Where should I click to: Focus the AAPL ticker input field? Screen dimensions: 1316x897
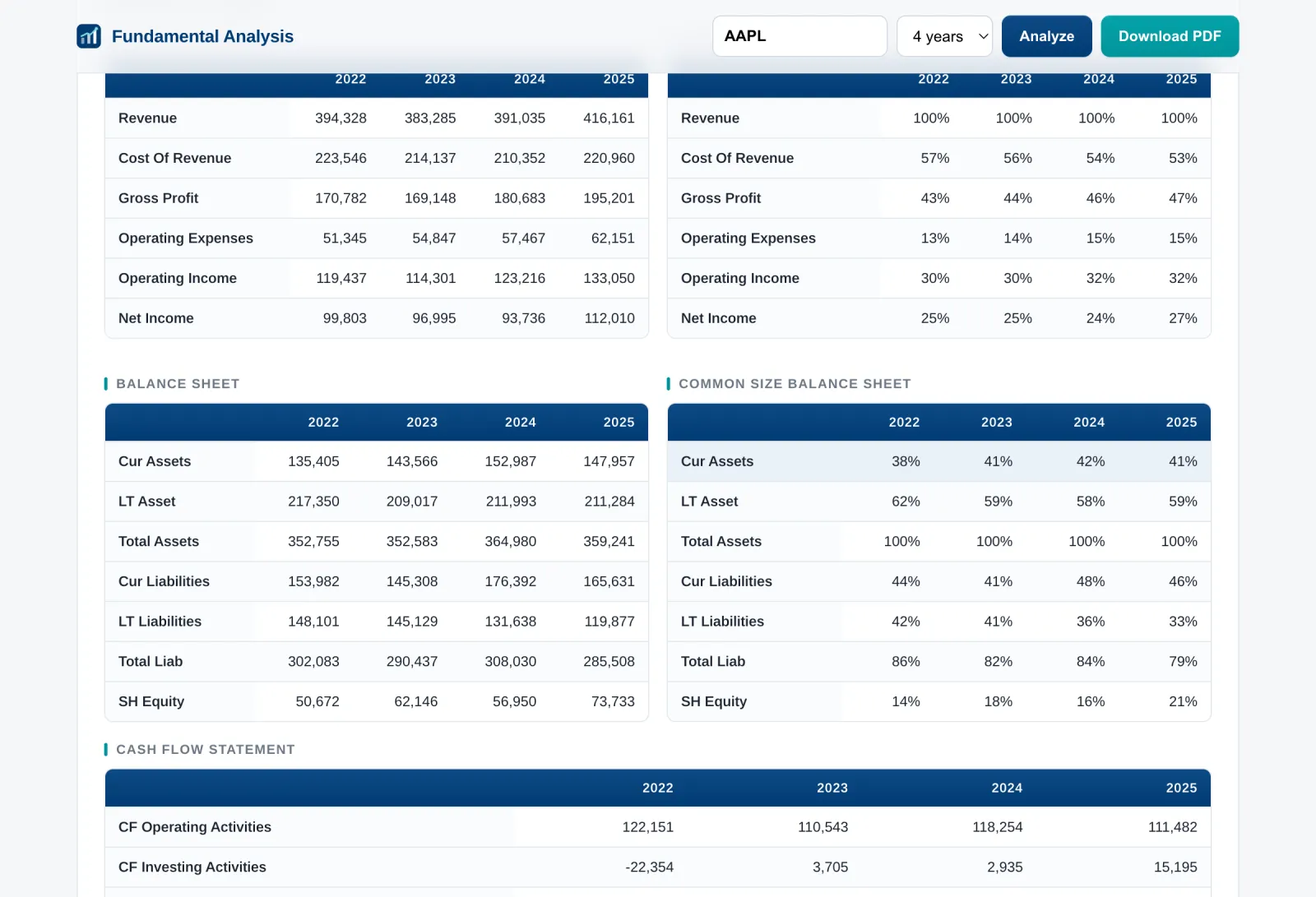(x=799, y=36)
